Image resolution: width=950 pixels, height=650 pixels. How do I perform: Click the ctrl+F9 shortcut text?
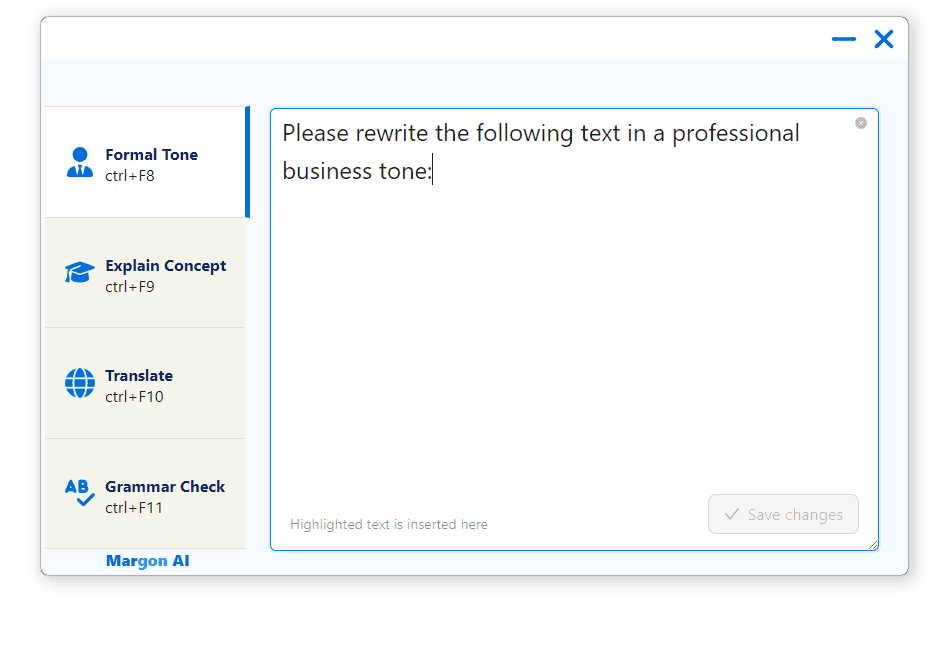click(x=130, y=287)
